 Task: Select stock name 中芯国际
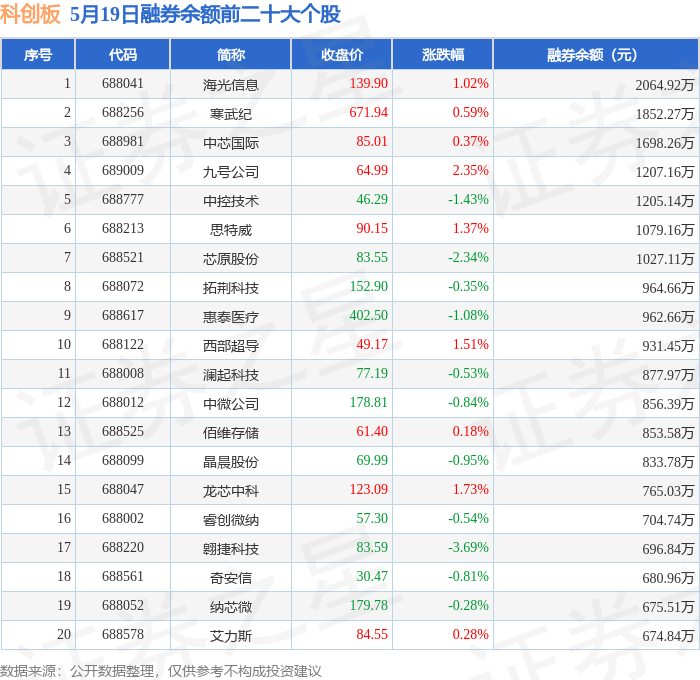pyautogui.click(x=231, y=142)
